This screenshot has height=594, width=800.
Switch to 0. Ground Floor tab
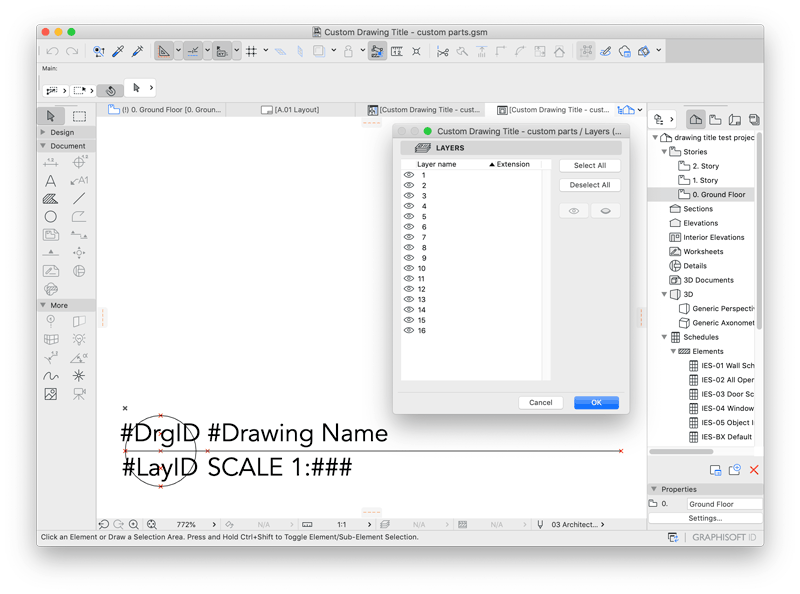point(165,110)
